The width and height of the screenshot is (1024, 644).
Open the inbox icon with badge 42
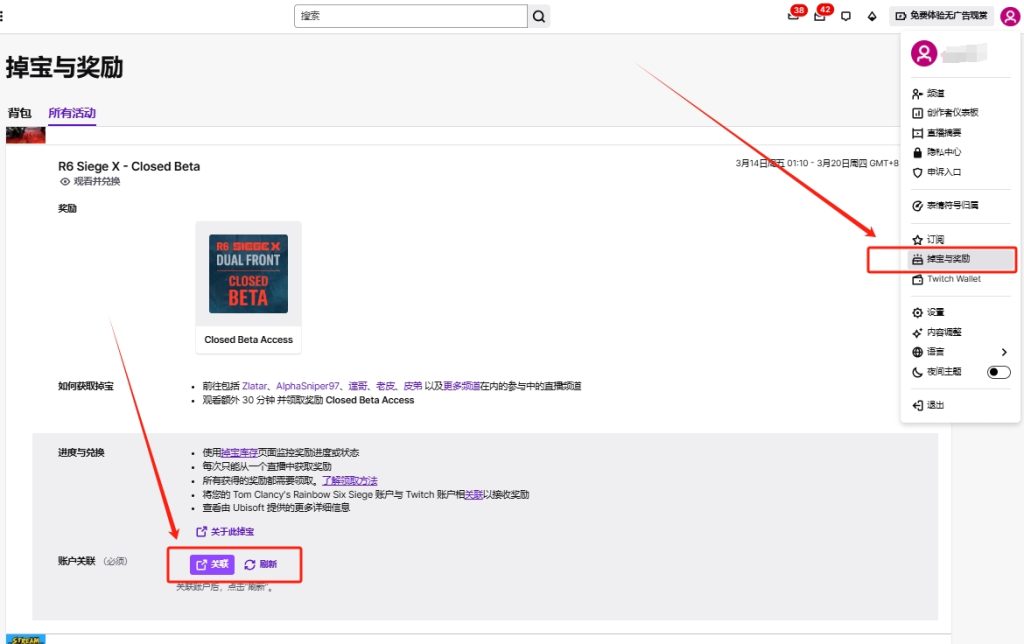point(822,14)
